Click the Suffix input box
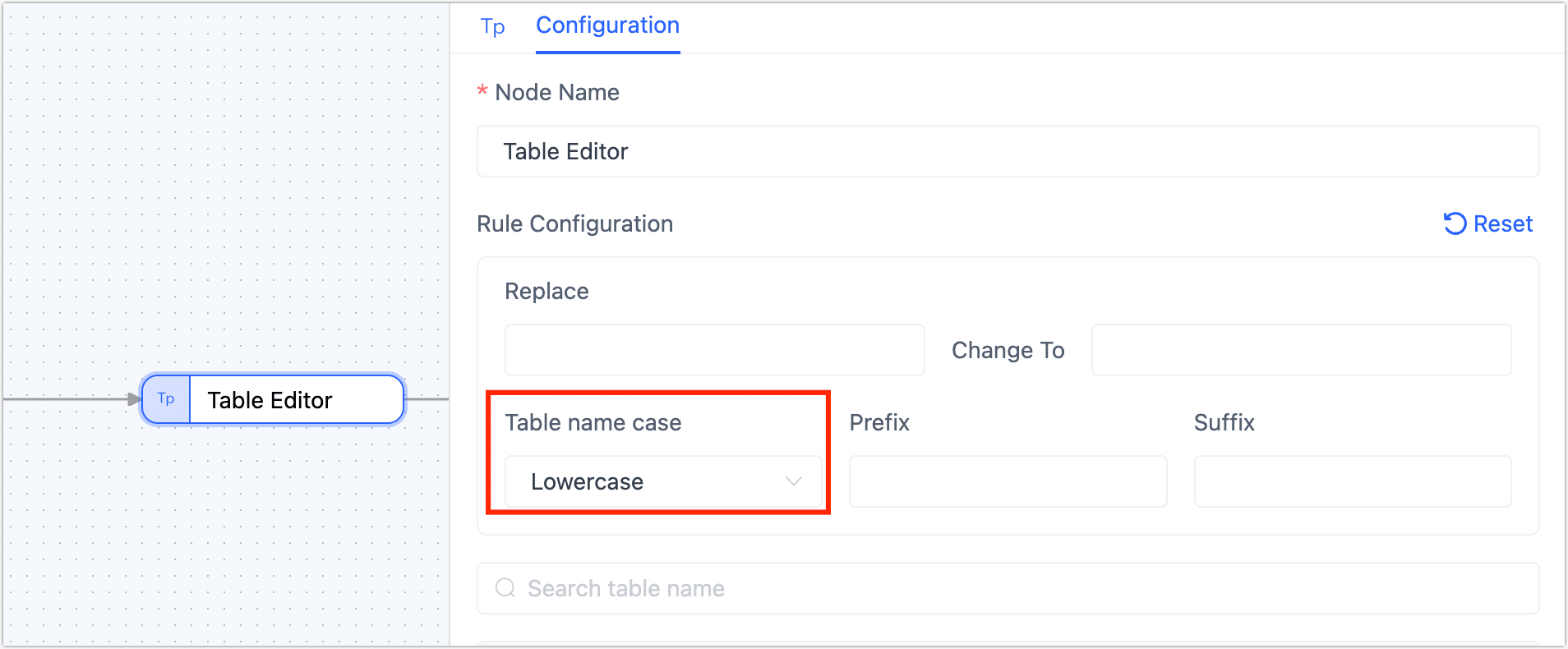 pos(1352,481)
